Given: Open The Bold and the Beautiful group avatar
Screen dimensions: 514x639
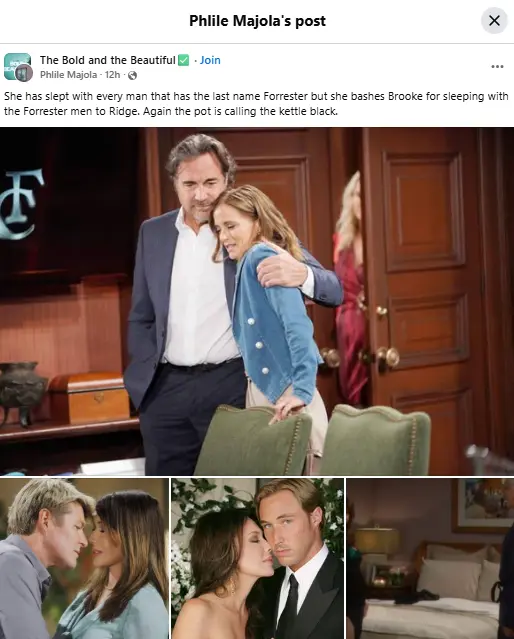Looking at the screenshot, I should tap(17, 66).
